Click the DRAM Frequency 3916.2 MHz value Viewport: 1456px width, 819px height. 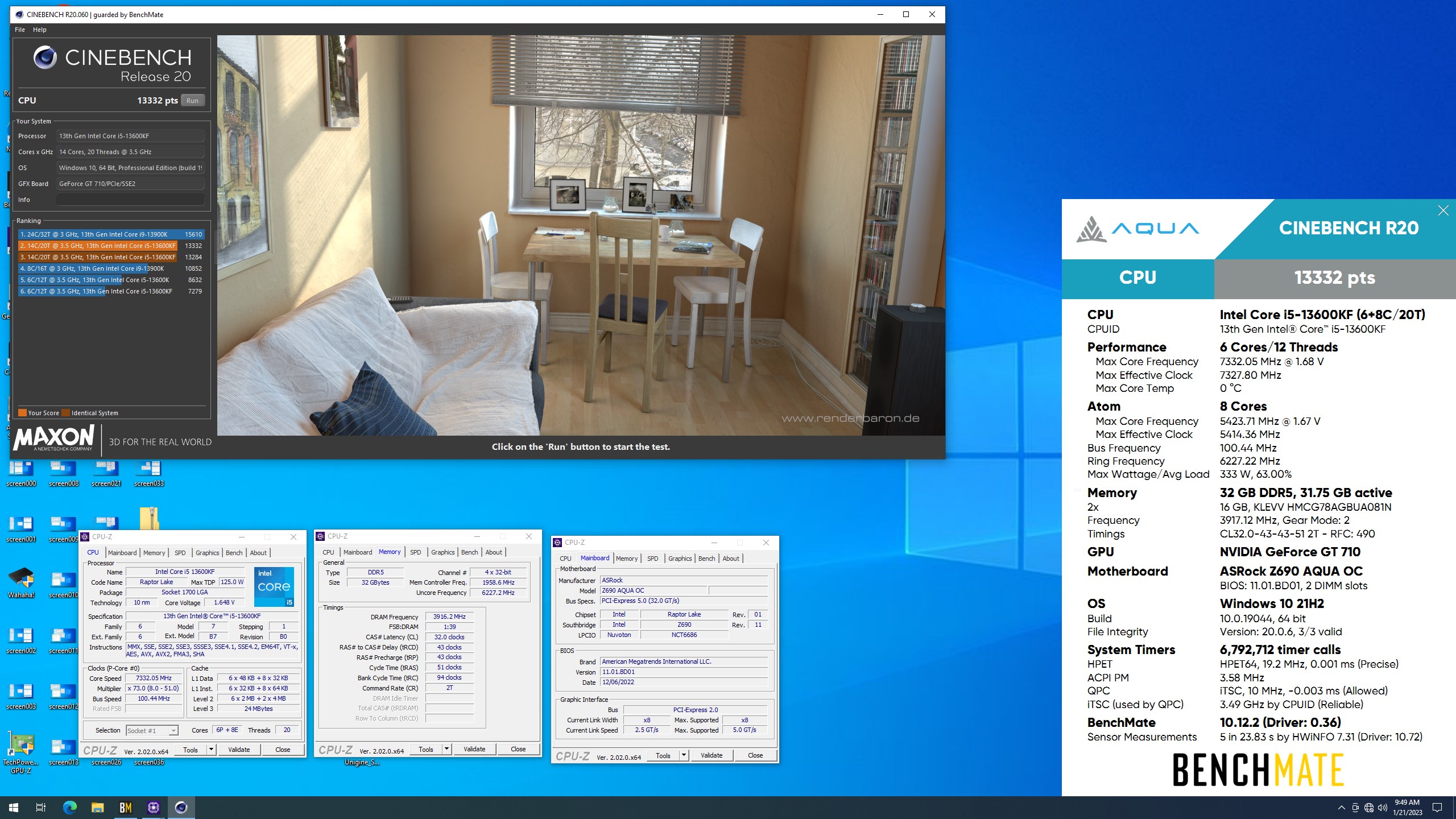tap(449, 617)
